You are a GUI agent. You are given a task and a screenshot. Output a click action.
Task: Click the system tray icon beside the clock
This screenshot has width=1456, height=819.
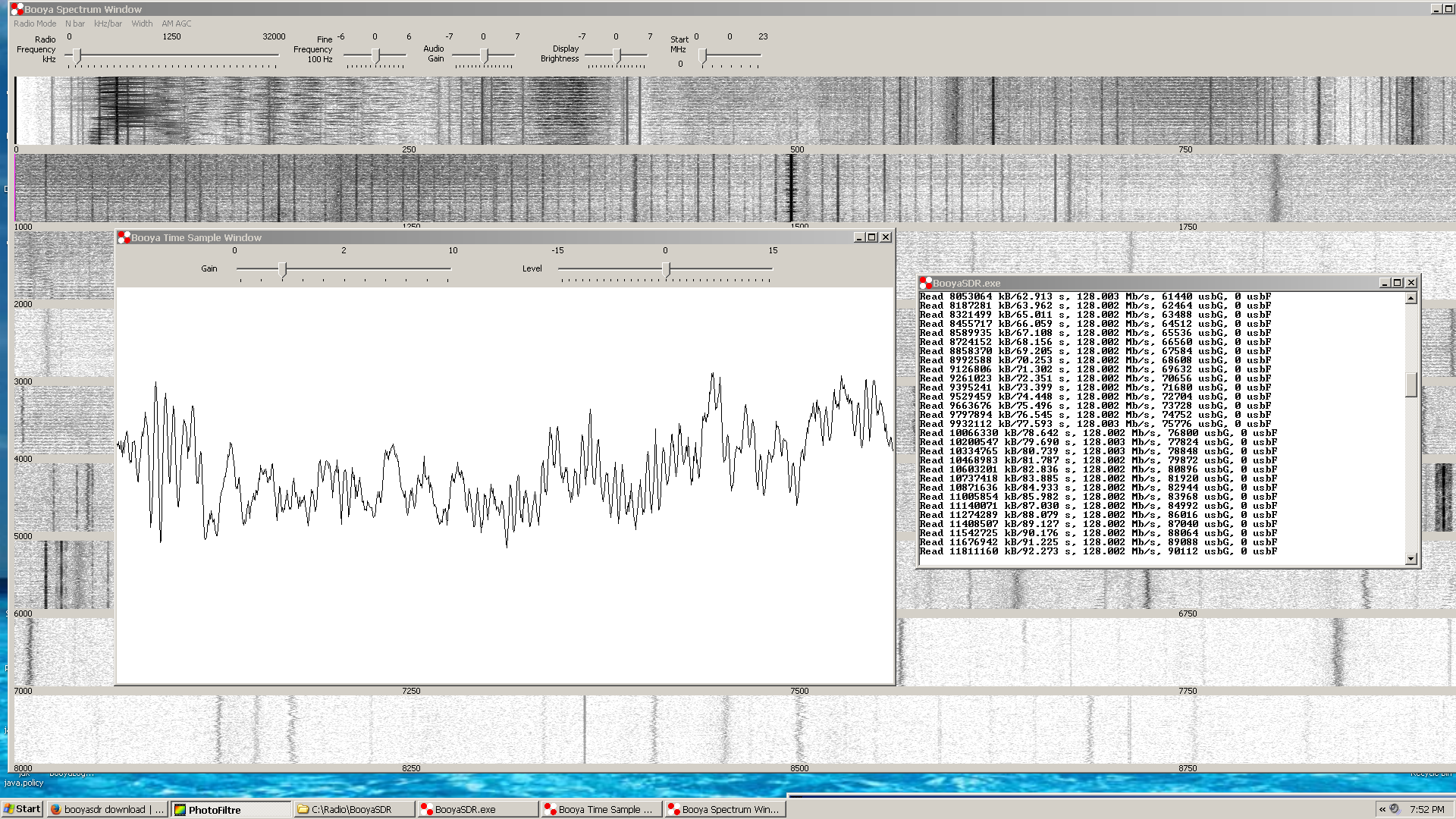tap(1395, 809)
